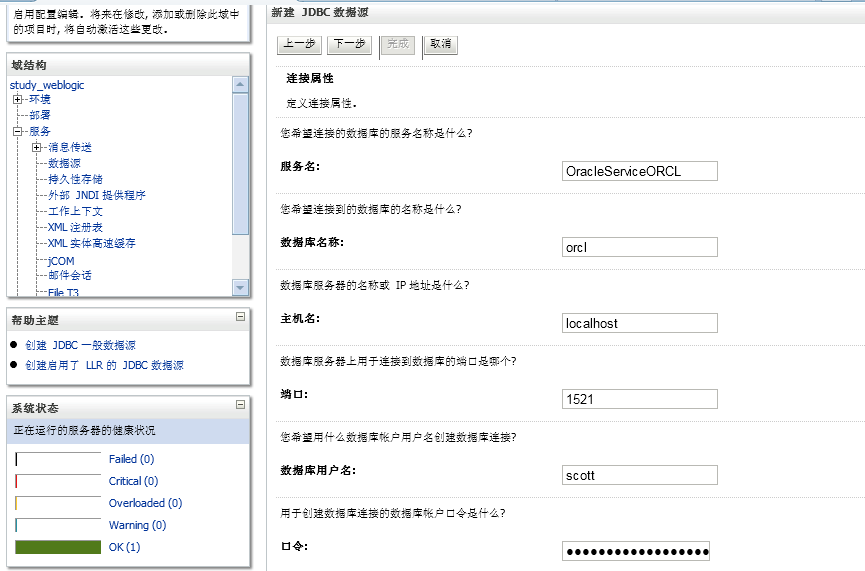865x571 pixels.
Task: Open the 创建启用了 LLR 的 JDBC 数据源 link
Action: (105, 365)
